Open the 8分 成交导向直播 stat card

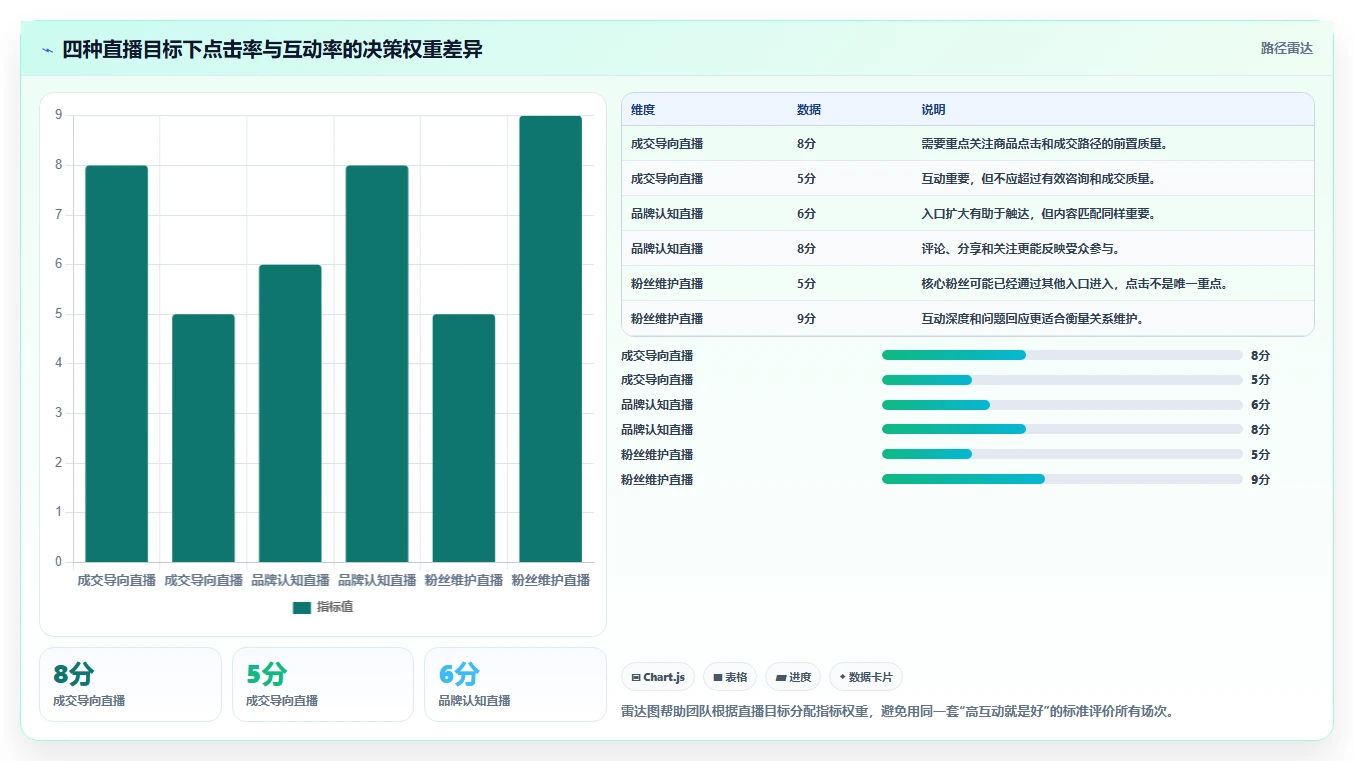point(130,684)
